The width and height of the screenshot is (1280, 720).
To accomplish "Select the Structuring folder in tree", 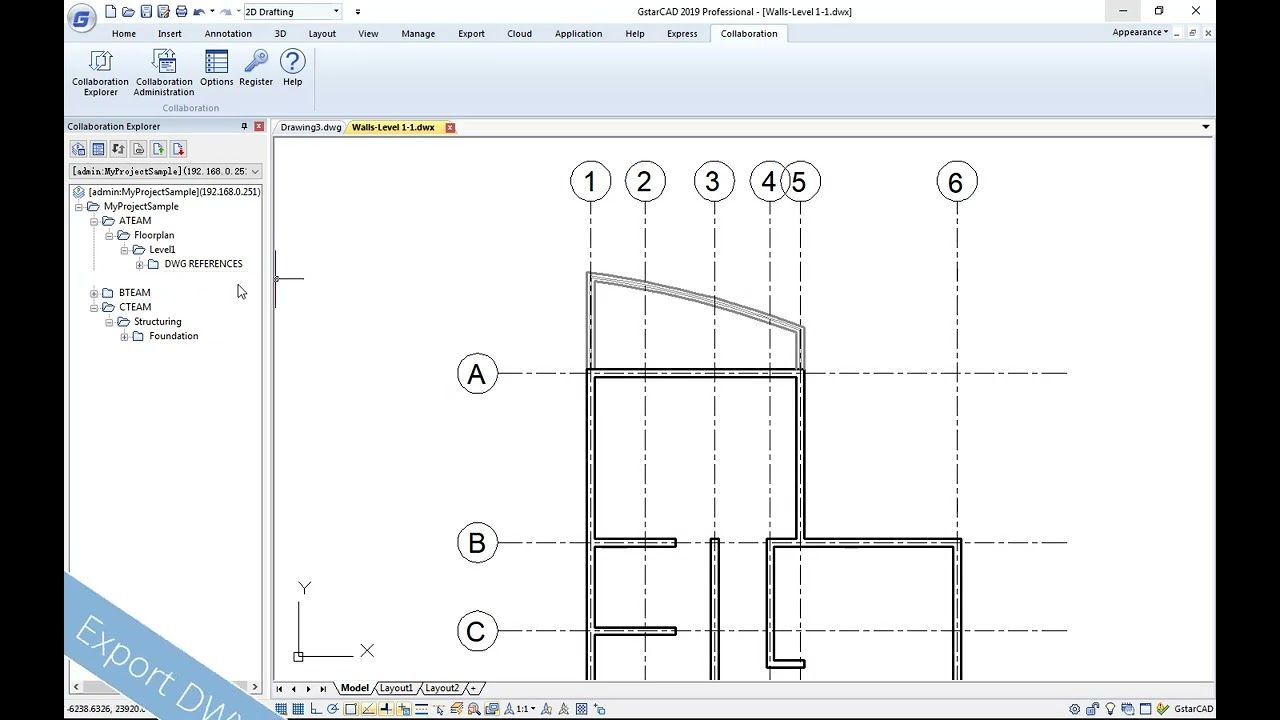I will [158, 322].
